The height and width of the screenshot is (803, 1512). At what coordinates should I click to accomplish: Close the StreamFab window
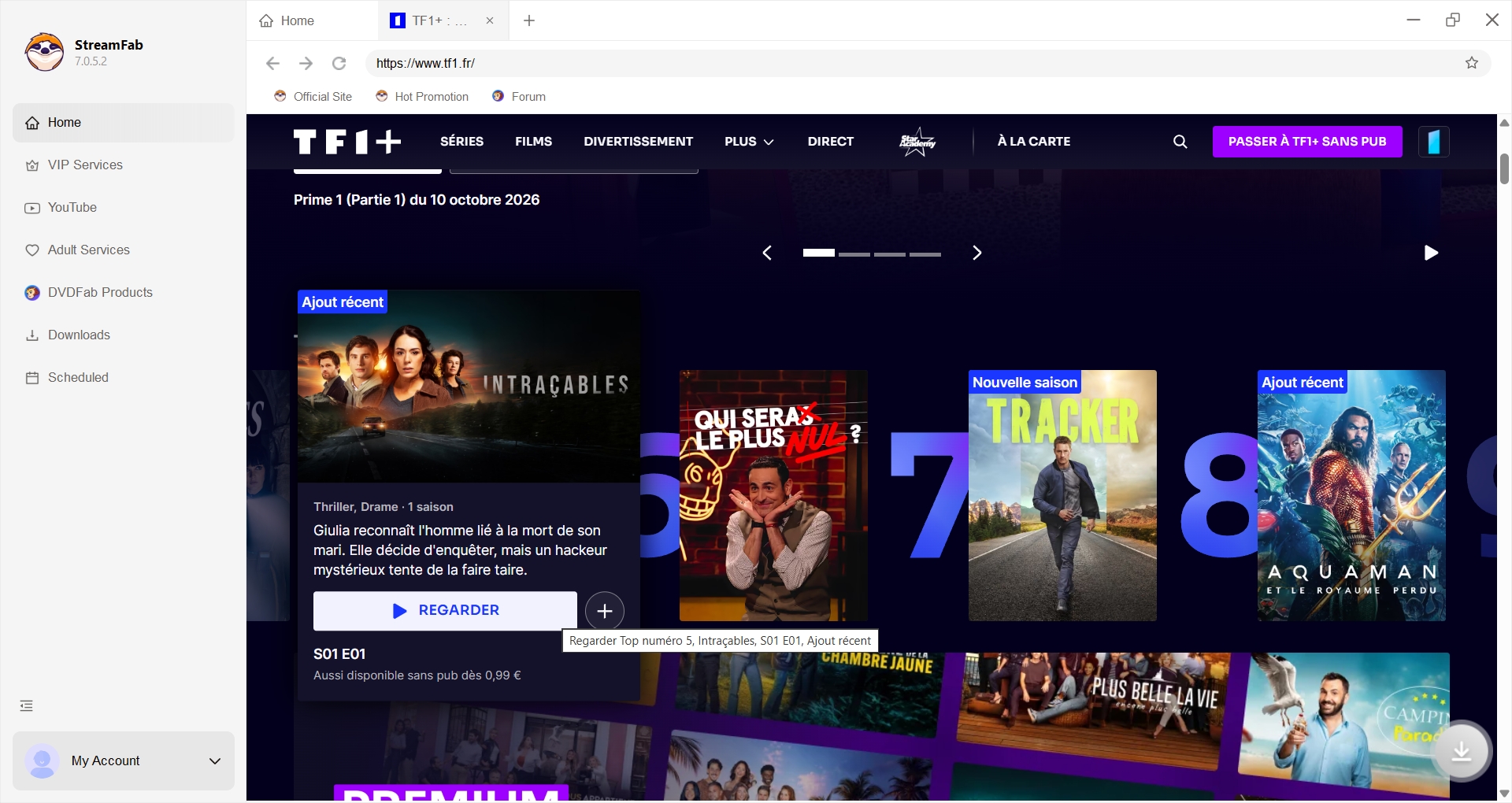click(1492, 20)
